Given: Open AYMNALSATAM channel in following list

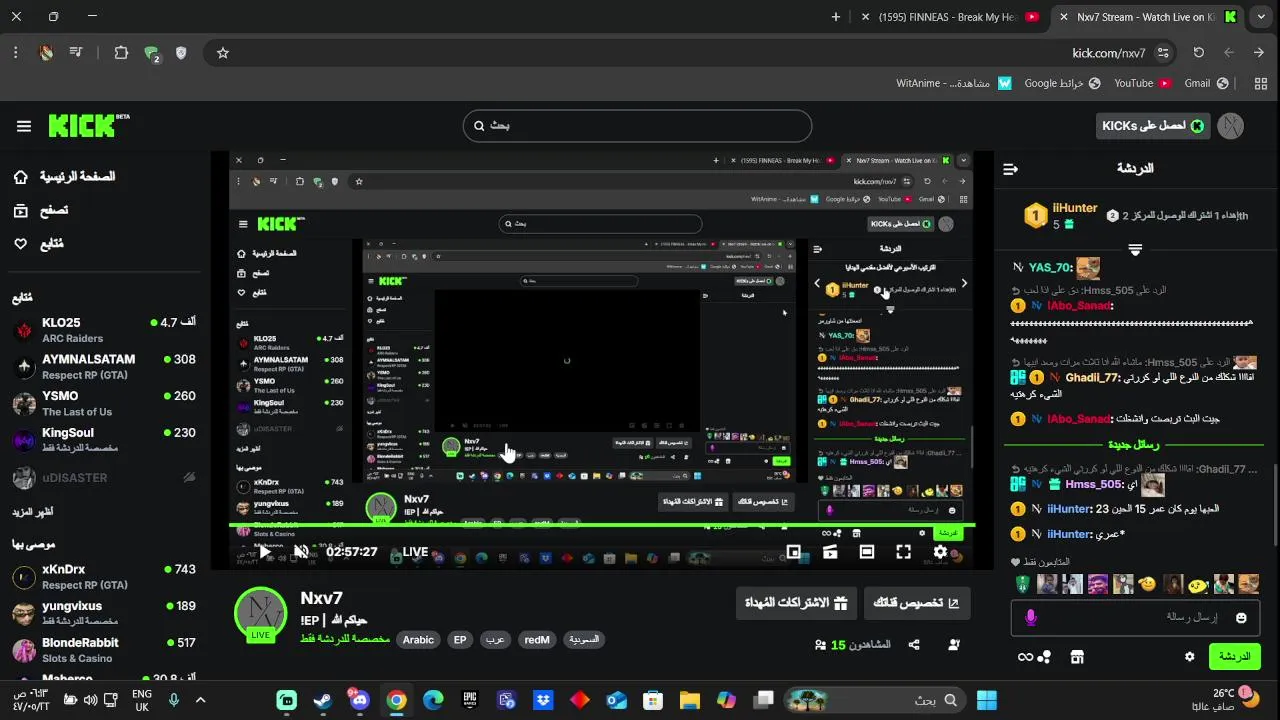Looking at the screenshot, I should [x=104, y=366].
